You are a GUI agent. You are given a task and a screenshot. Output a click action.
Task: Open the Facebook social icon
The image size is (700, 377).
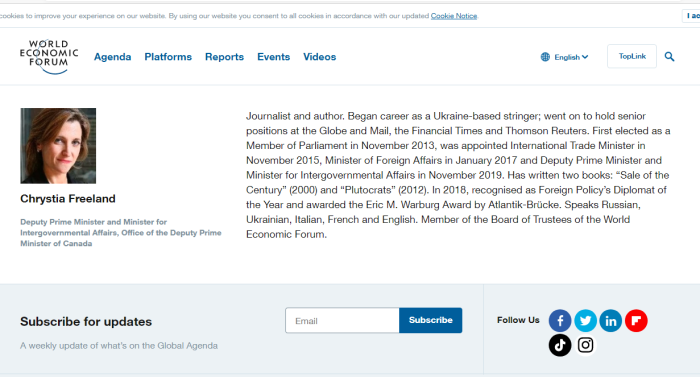(x=560, y=321)
